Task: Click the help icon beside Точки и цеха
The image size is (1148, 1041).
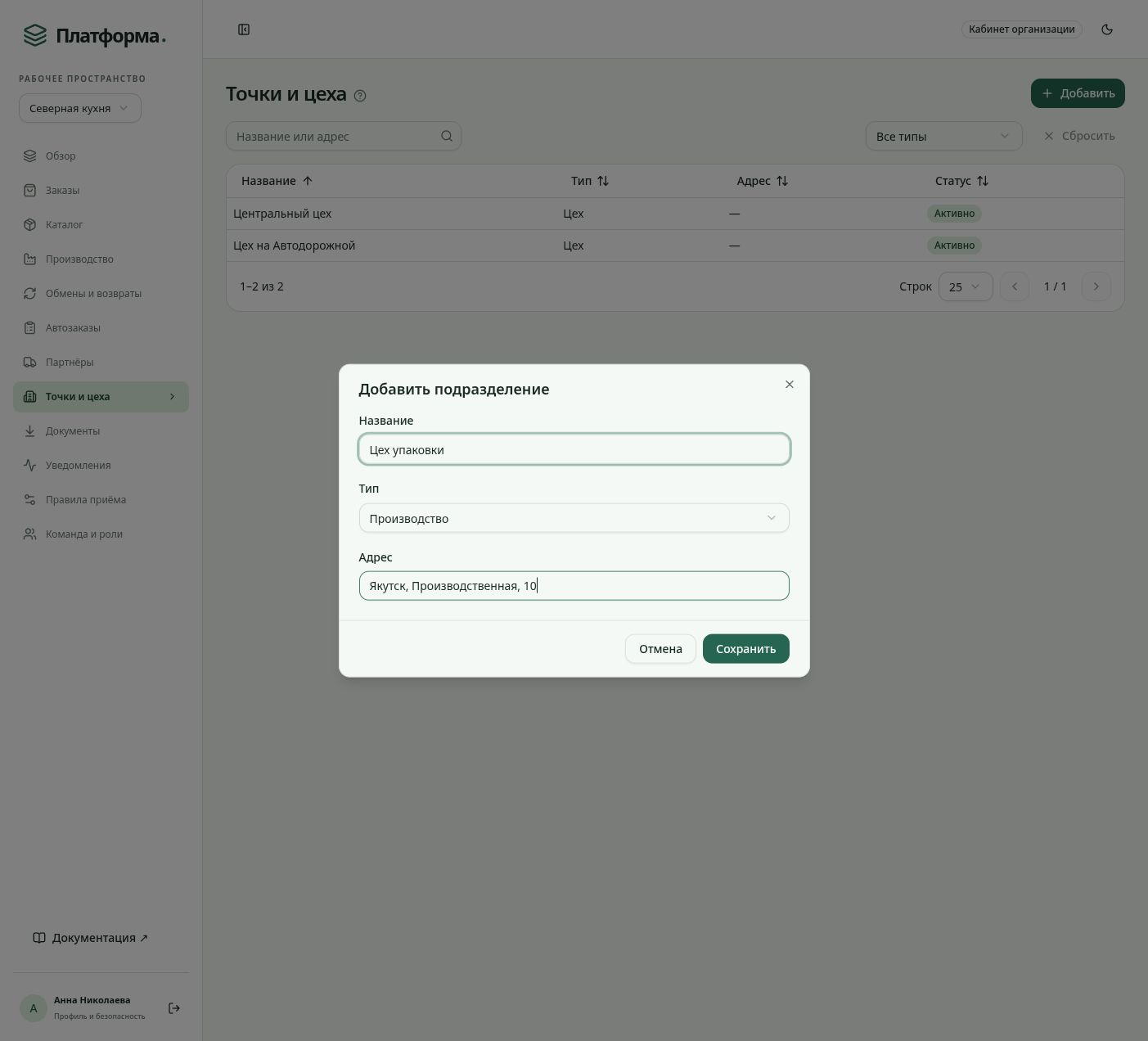Action: (x=360, y=96)
